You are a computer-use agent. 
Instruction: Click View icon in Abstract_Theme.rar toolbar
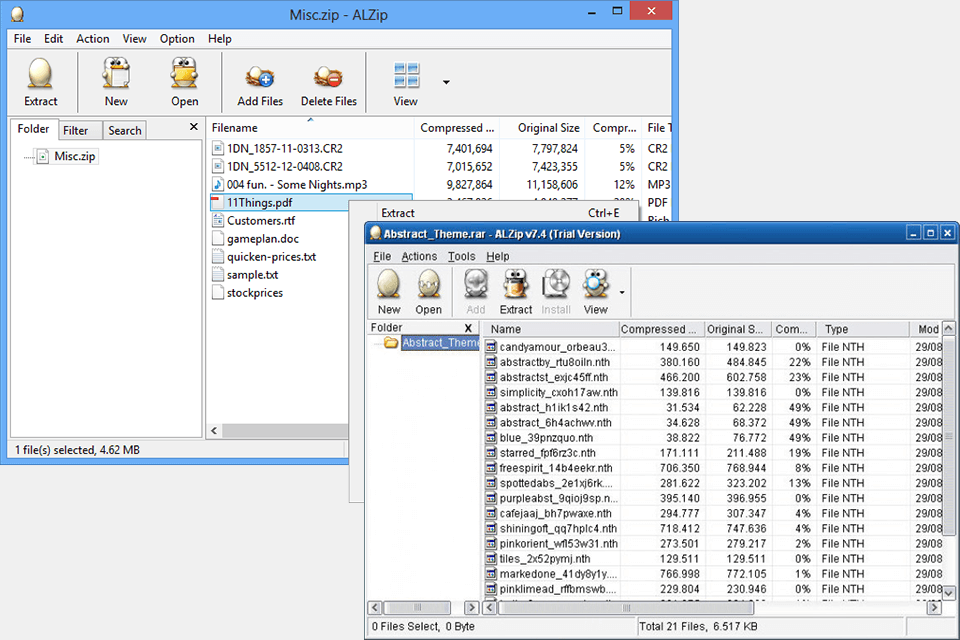tap(595, 284)
